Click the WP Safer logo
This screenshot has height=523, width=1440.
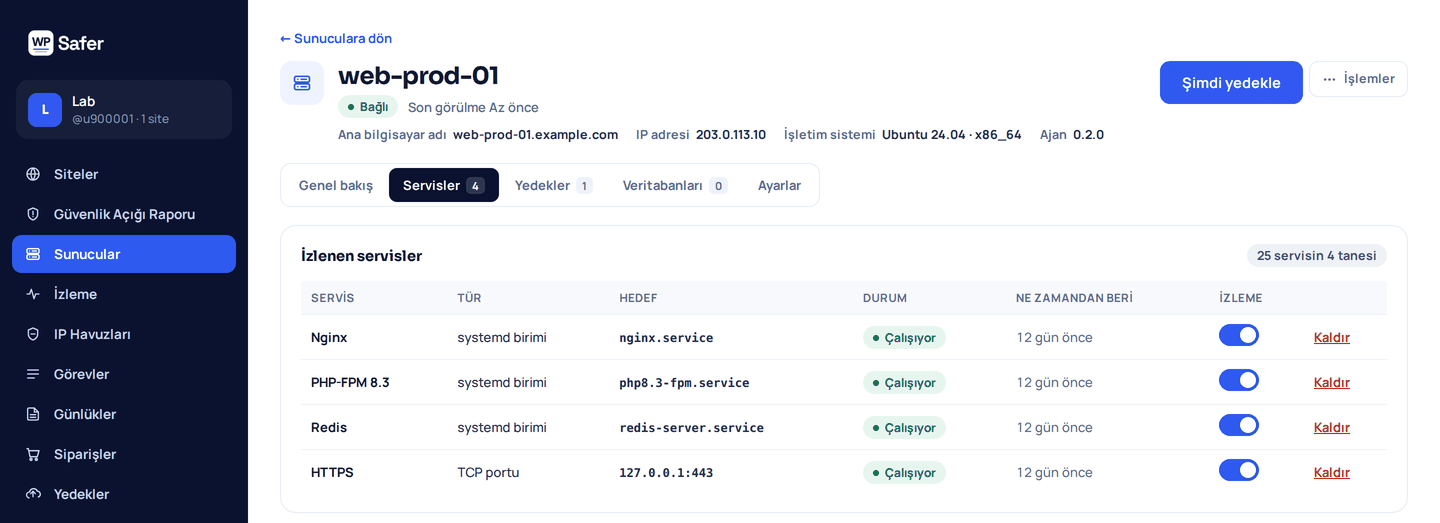click(x=66, y=43)
